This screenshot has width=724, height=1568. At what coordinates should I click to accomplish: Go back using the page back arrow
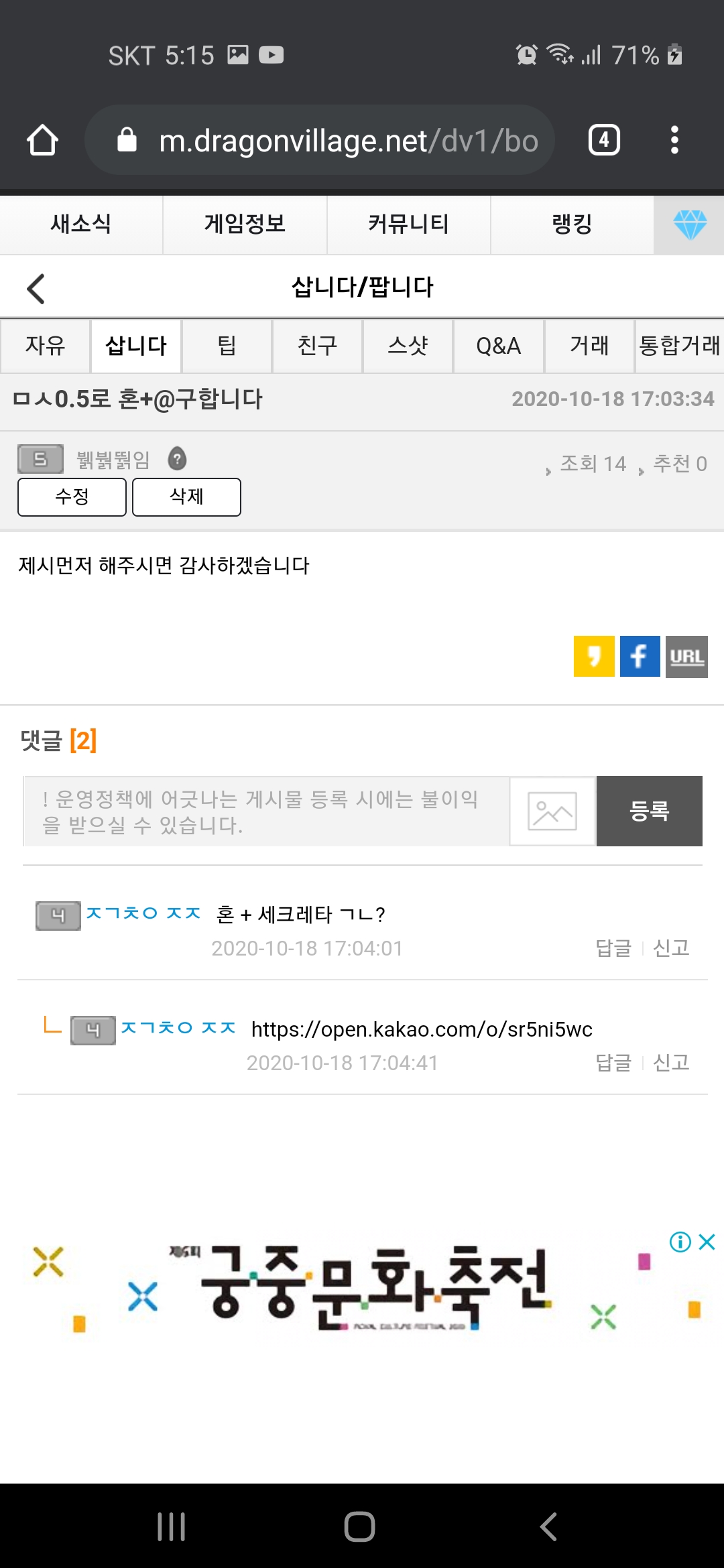click(36, 289)
